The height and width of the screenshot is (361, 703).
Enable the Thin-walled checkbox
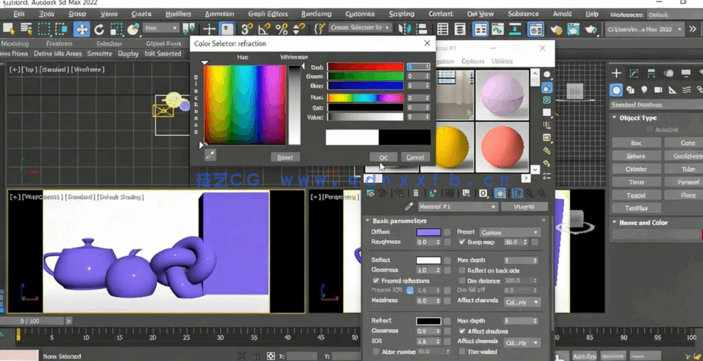coord(462,352)
